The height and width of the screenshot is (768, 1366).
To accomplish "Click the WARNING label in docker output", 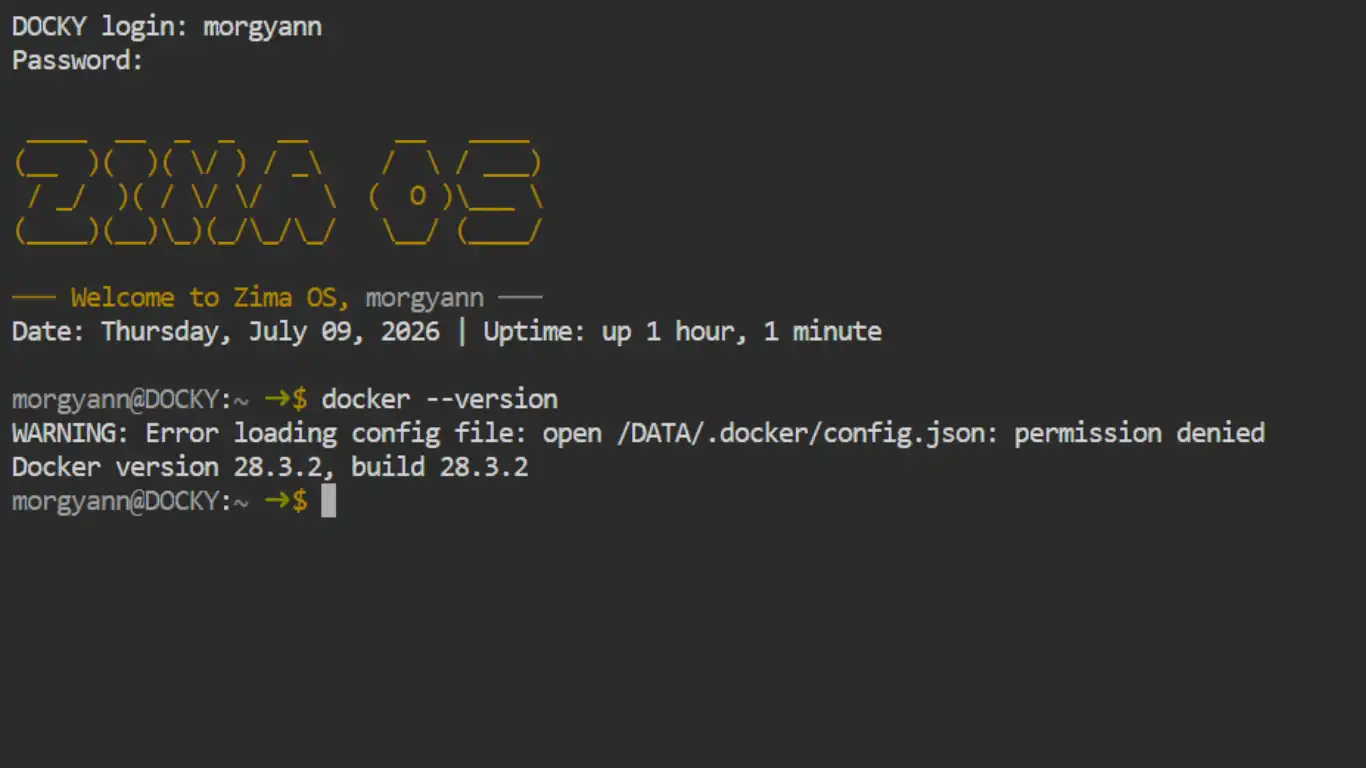I will 71,433.
